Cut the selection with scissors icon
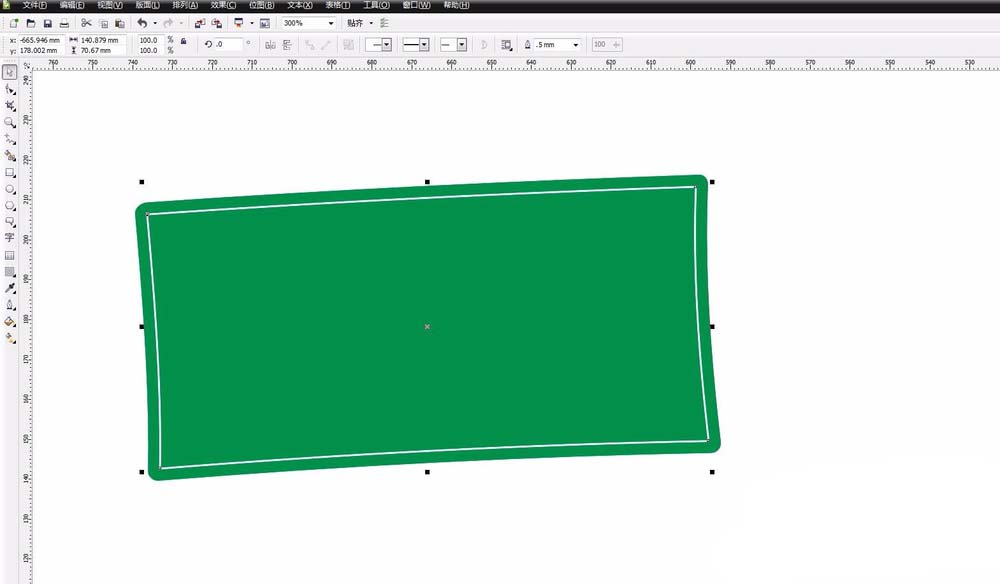Viewport: 1000px width, 584px height. click(x=86, y=23)
